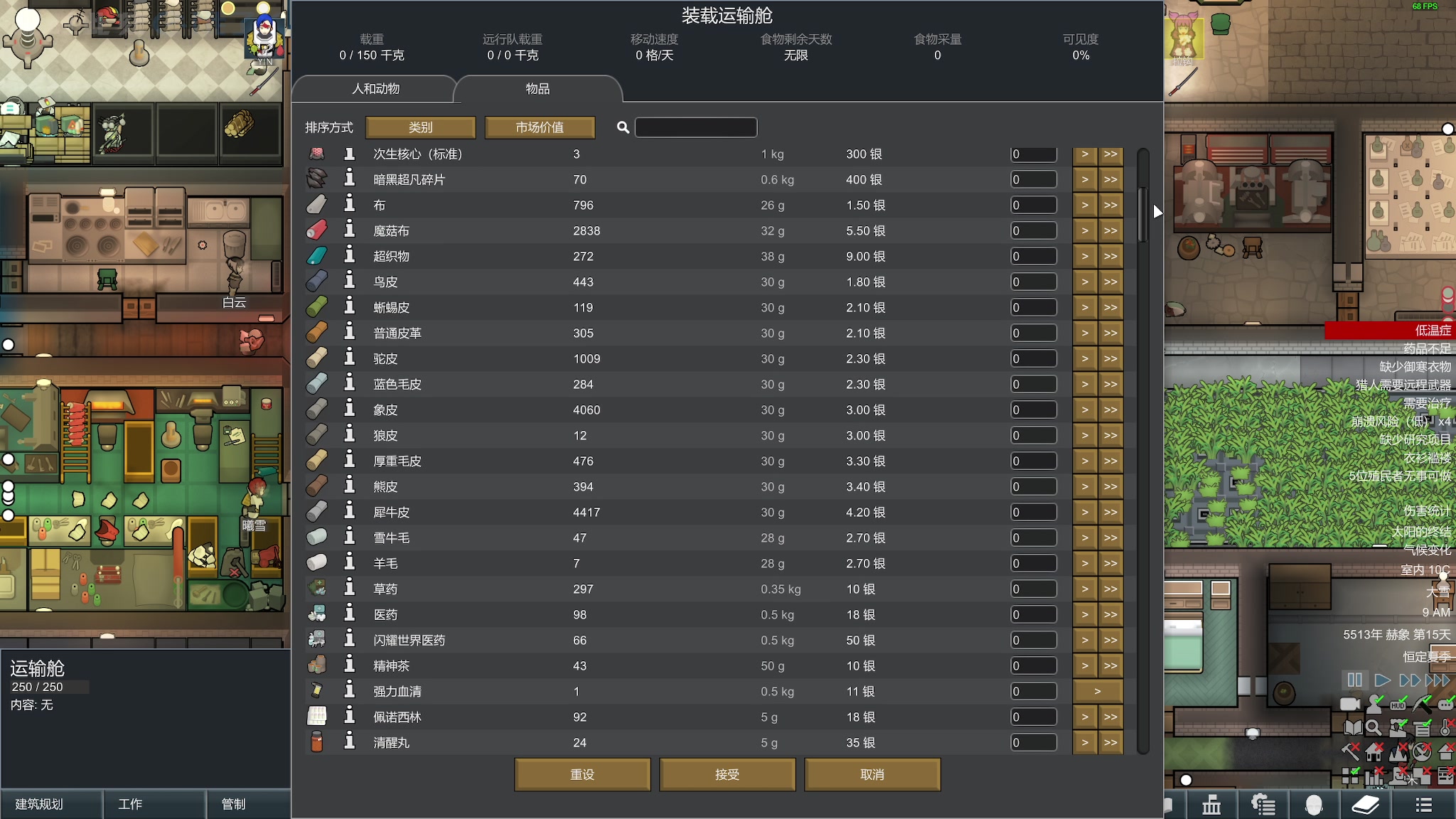This screenshot has width=1456, height=819.
Task: Open gear-list settings icon in bottom bar
Action: [1263, 805]
